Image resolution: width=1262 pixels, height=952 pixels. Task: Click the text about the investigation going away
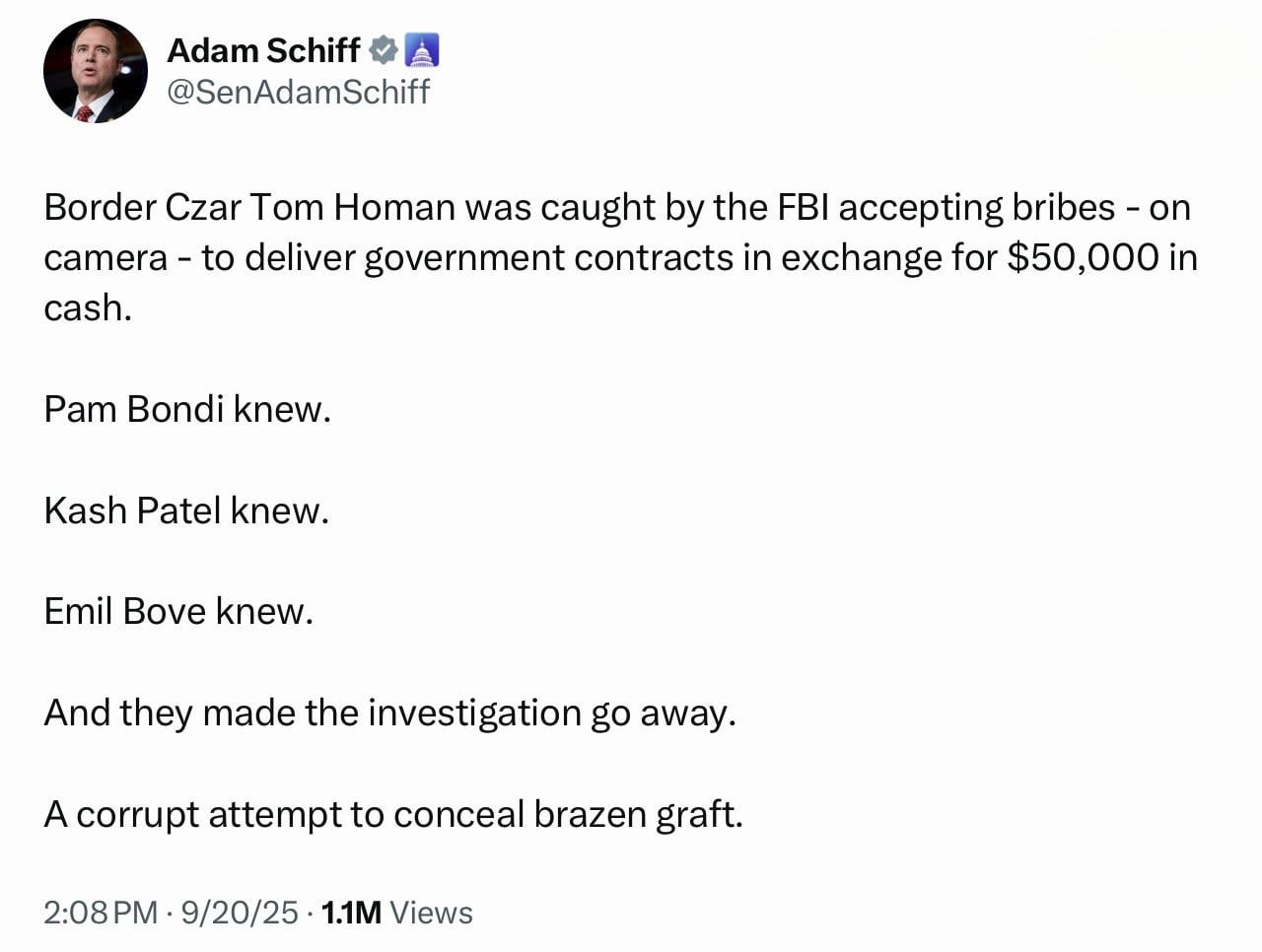click(390, 713)
